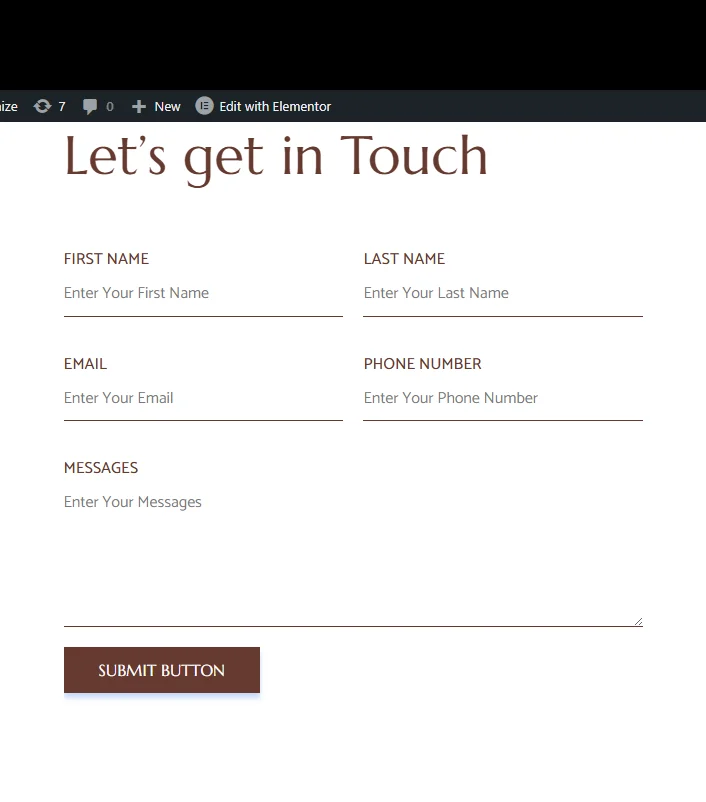Viewport: 706px width, 802px height.
Task: Click inside the Messages text area
Action: [353, 554]
